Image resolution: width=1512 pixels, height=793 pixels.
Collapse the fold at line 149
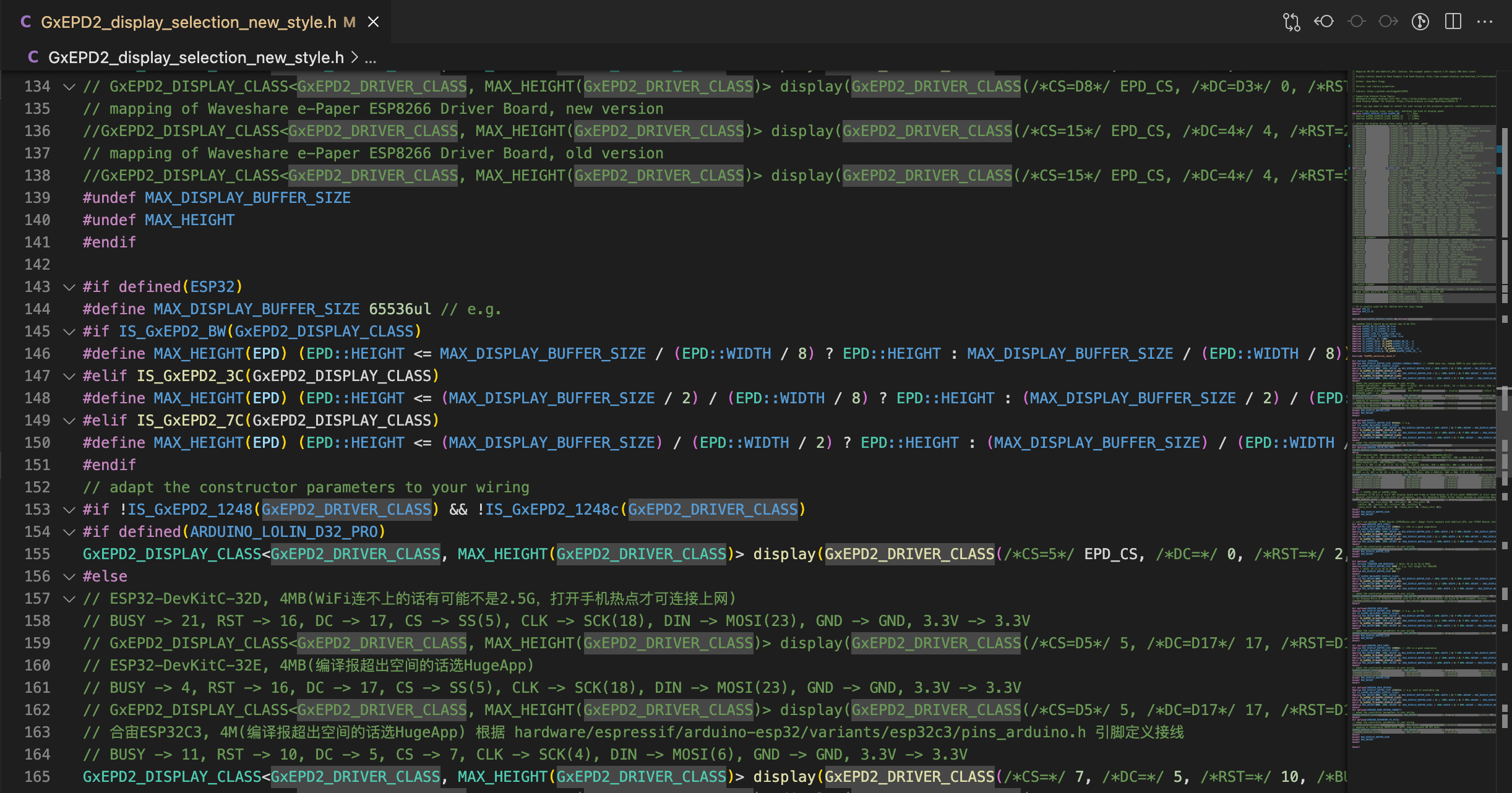(x=69, y=421)
